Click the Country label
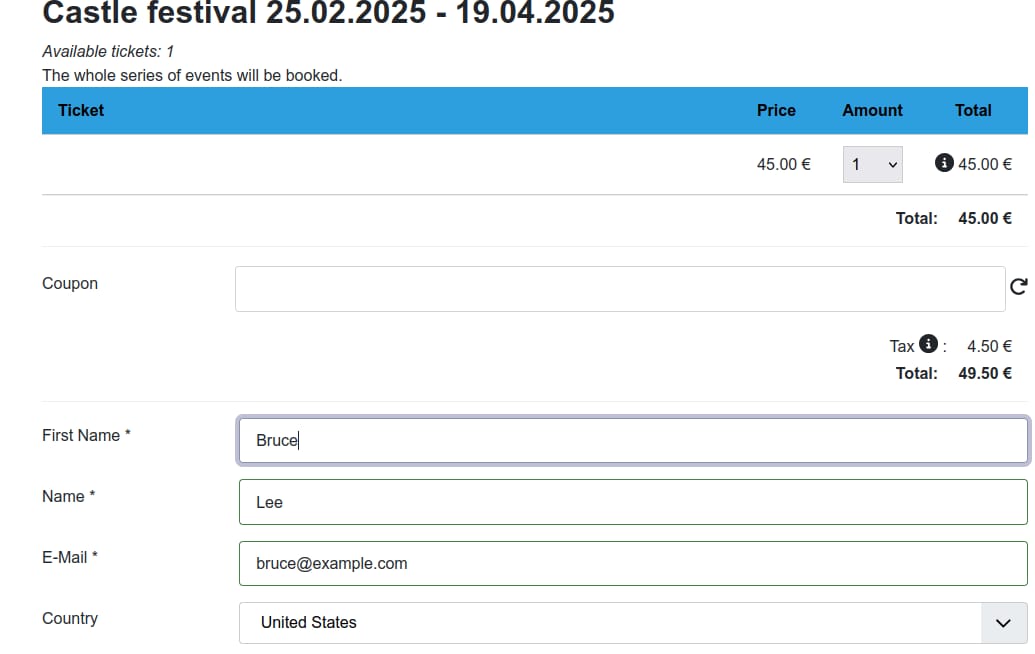Image resolution: width=1035 pixels, height=654 pixels. click(x=70, y=618)
